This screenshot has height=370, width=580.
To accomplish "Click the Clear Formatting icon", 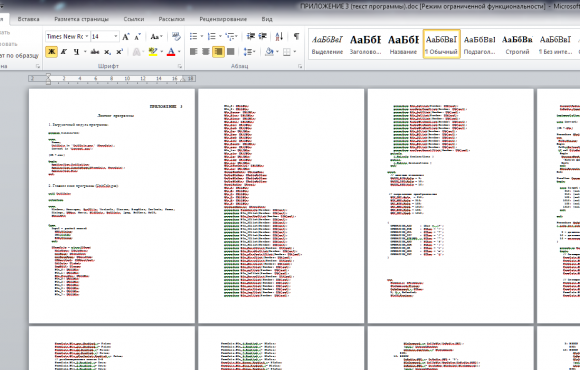I will point(176,36).
